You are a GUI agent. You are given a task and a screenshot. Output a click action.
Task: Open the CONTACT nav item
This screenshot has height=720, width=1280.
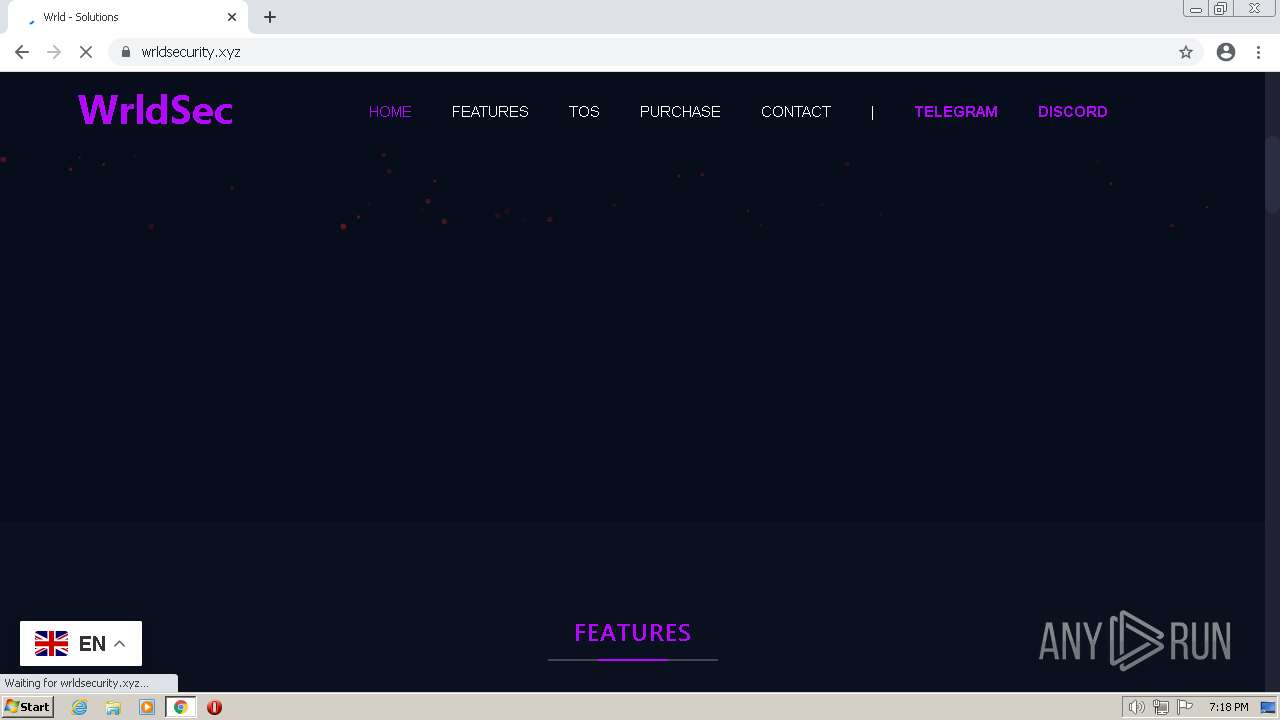click(796, 112)
